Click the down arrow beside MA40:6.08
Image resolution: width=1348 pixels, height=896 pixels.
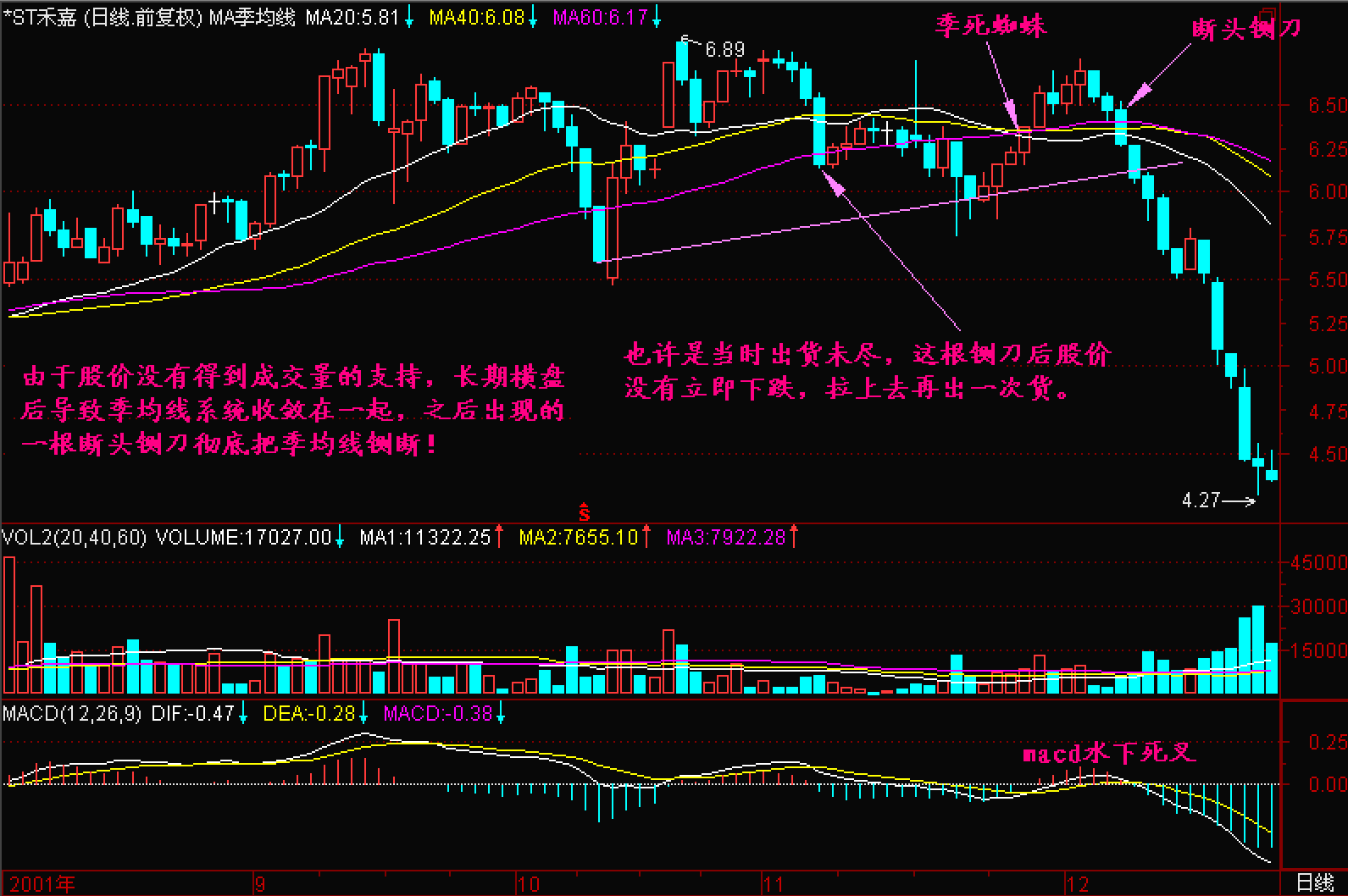533,17
